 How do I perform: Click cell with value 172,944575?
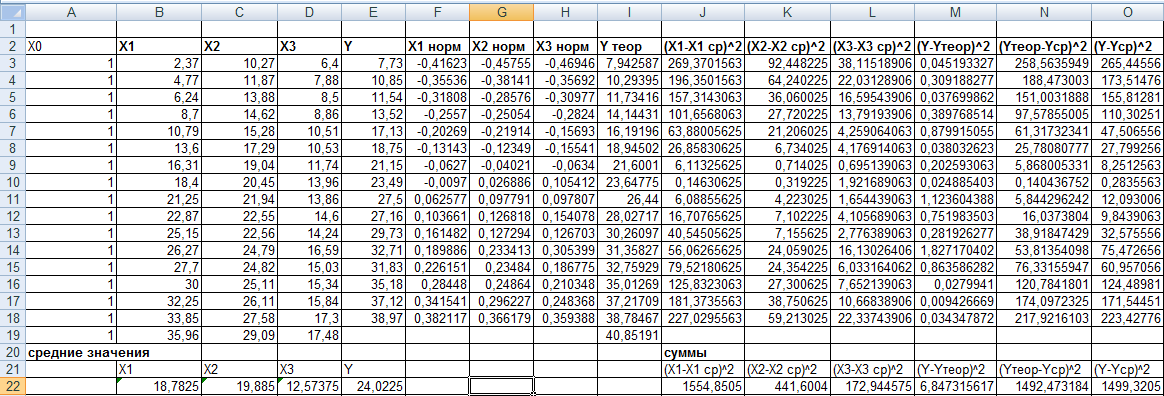pyautogui.click(x=872, y=386)
